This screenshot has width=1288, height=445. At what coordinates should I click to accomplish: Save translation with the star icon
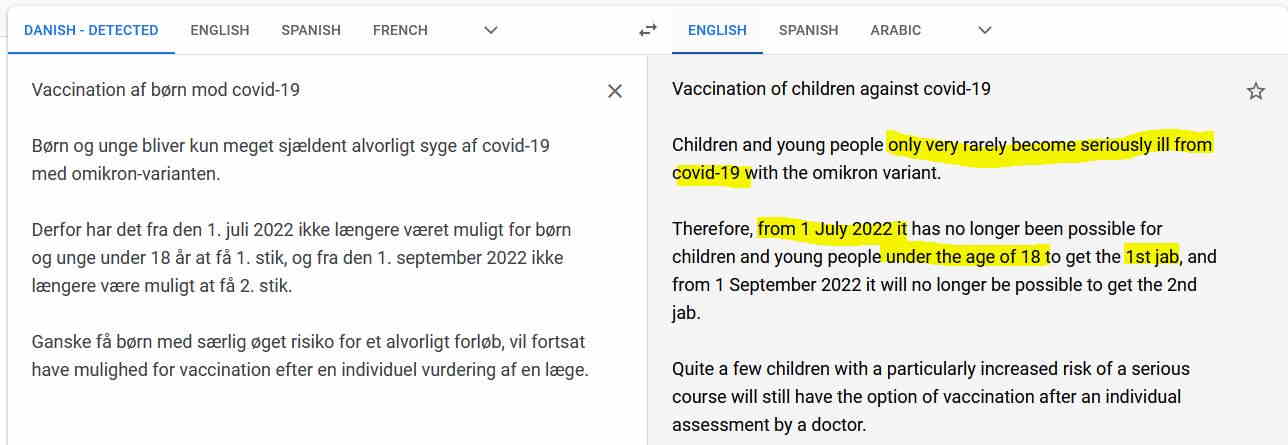[1256, 92]
